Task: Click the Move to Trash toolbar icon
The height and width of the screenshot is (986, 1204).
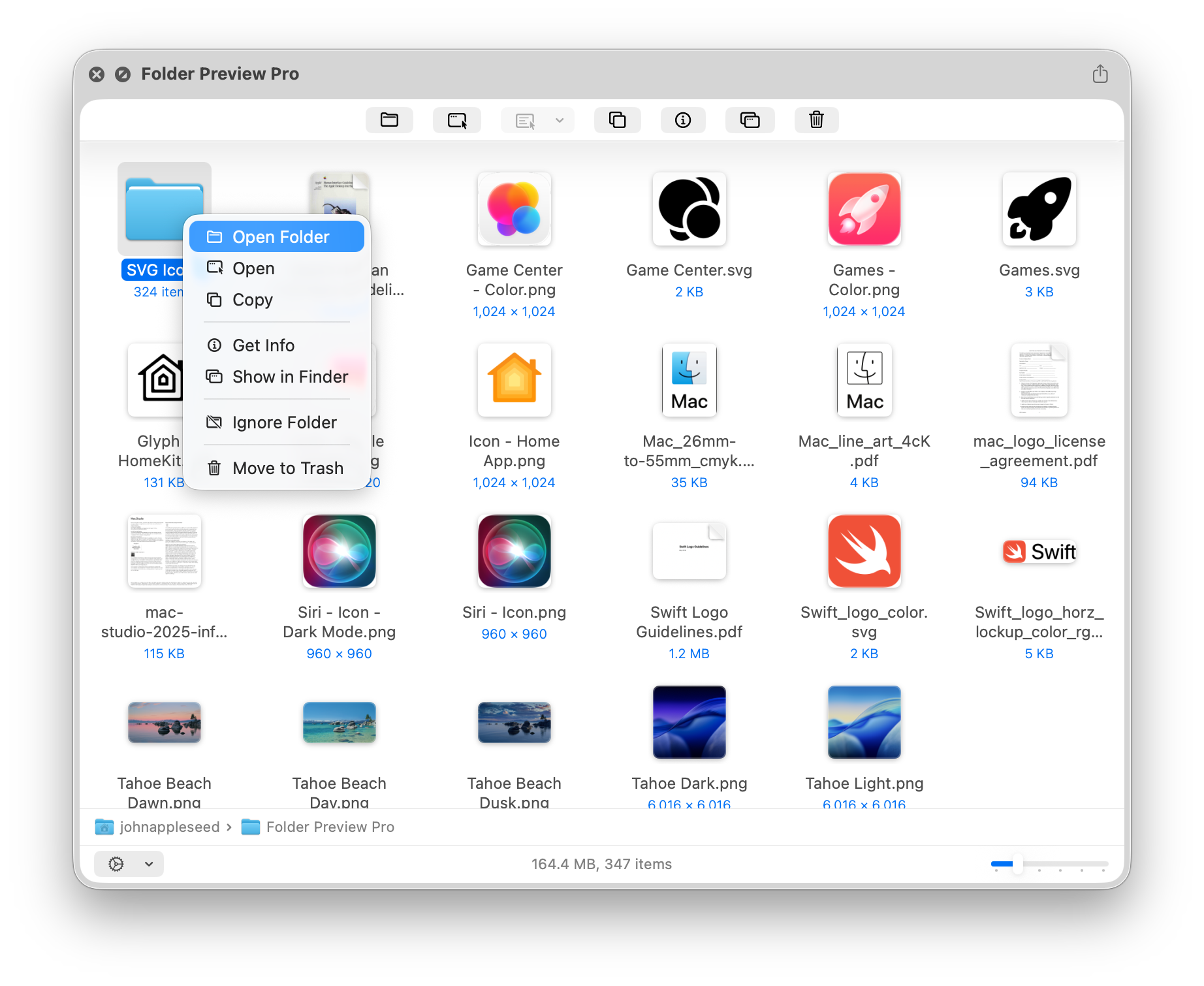Action: [816, 120]
